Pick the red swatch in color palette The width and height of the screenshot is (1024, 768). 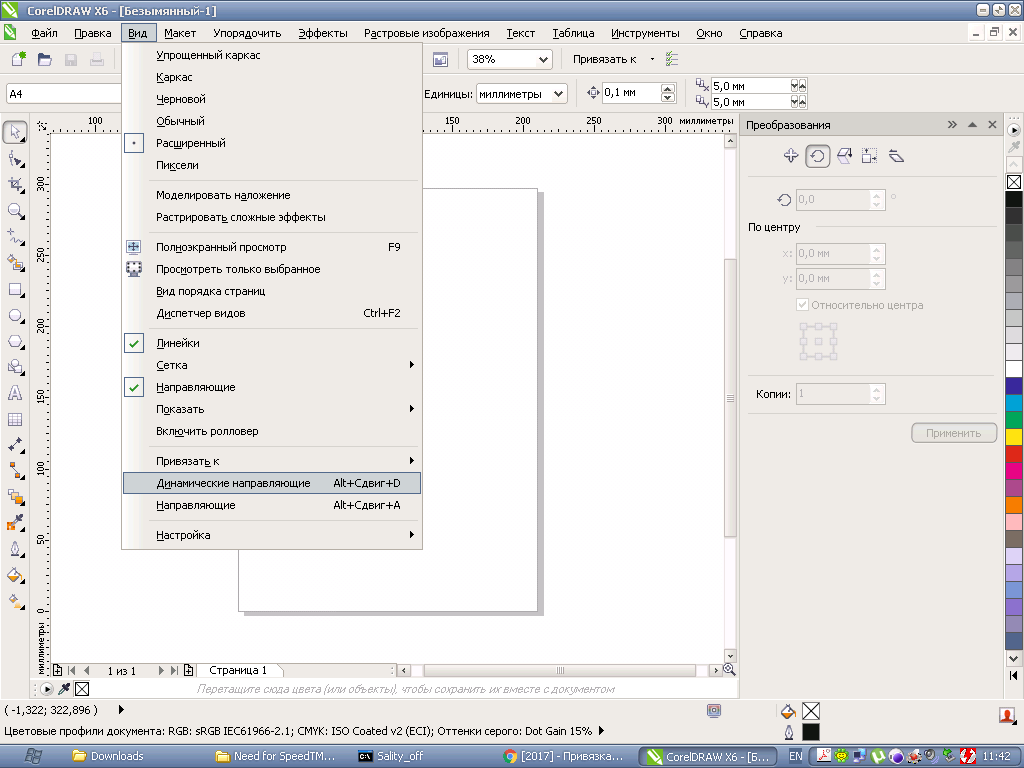(1014, 454)
